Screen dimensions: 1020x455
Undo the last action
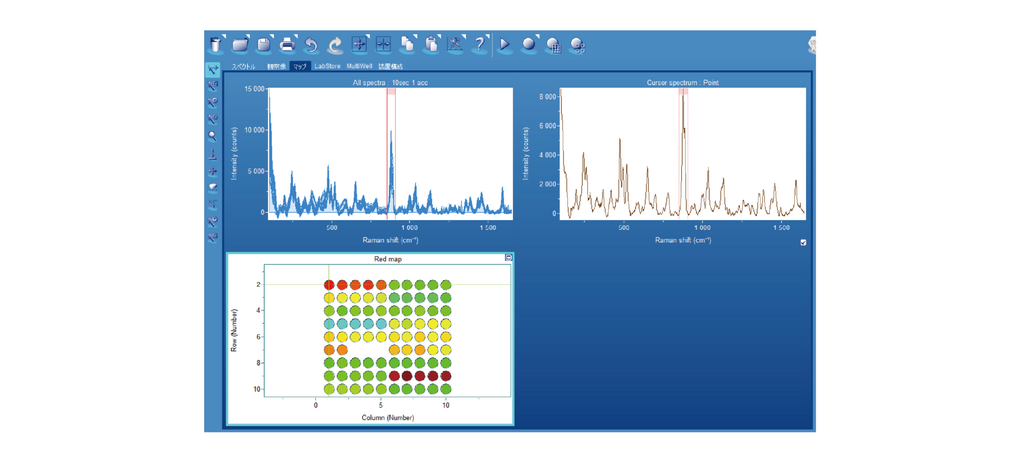pos(311,45)
